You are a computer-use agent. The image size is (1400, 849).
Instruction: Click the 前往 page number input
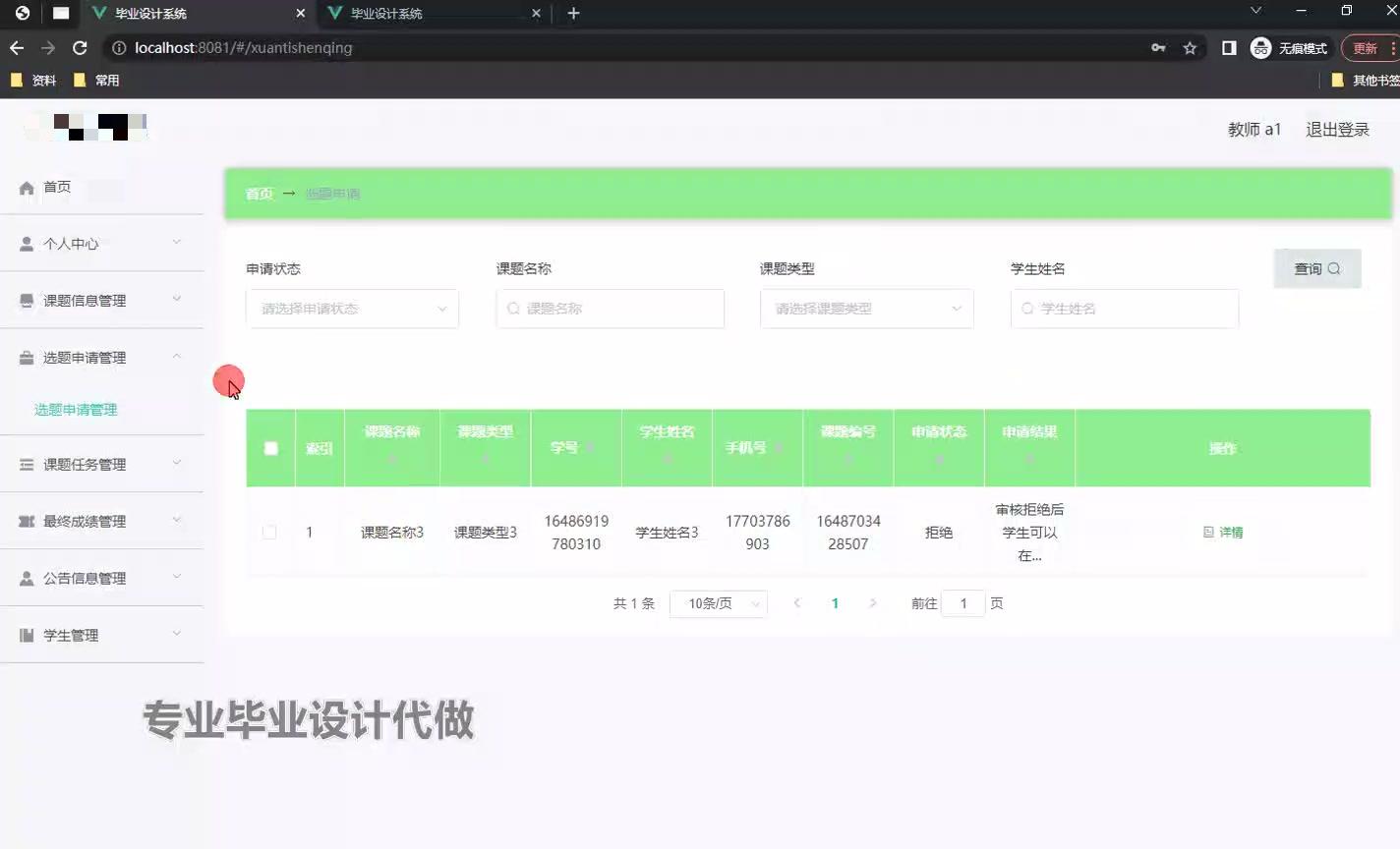963,603
